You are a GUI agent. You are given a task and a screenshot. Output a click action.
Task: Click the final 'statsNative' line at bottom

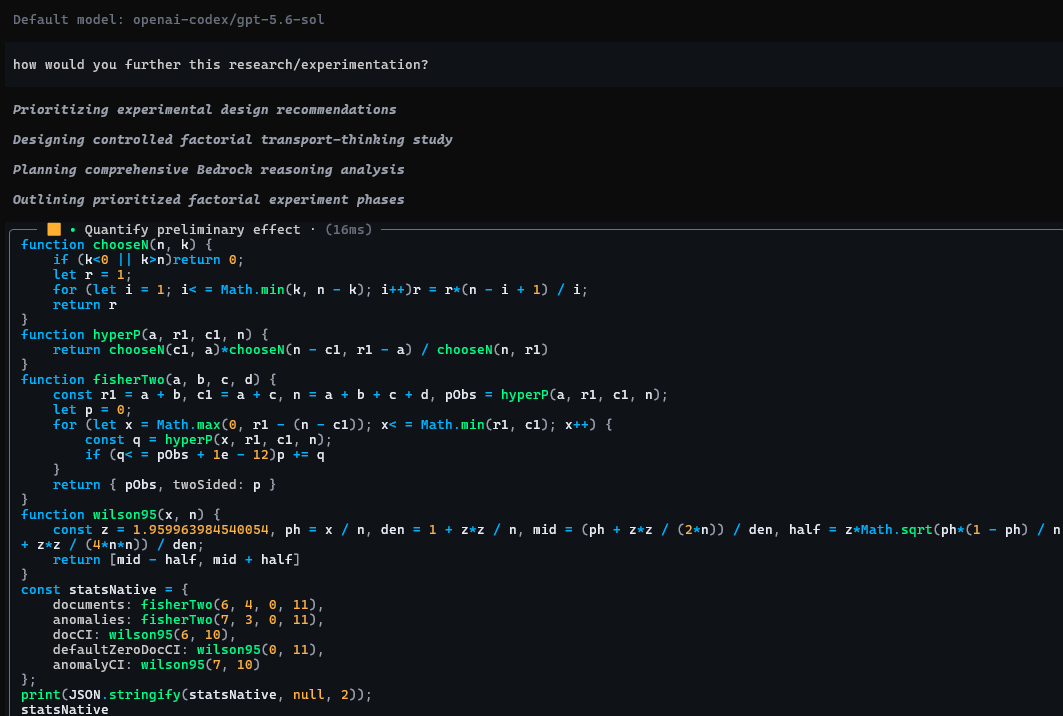(x=64, y=709)
